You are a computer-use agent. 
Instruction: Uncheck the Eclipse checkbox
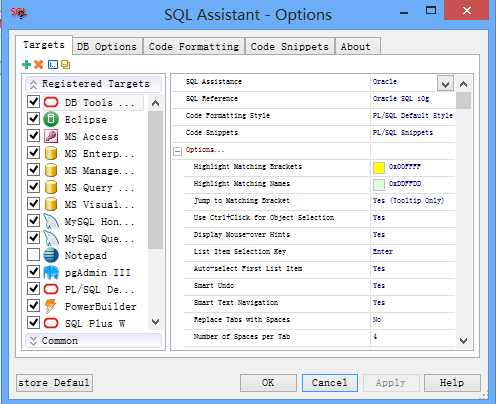[33, 119]
